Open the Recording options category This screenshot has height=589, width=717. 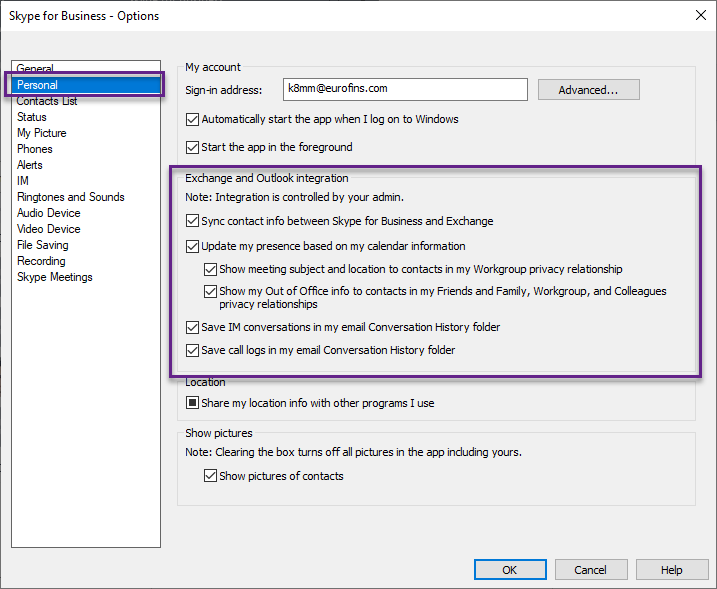point(41,261)
